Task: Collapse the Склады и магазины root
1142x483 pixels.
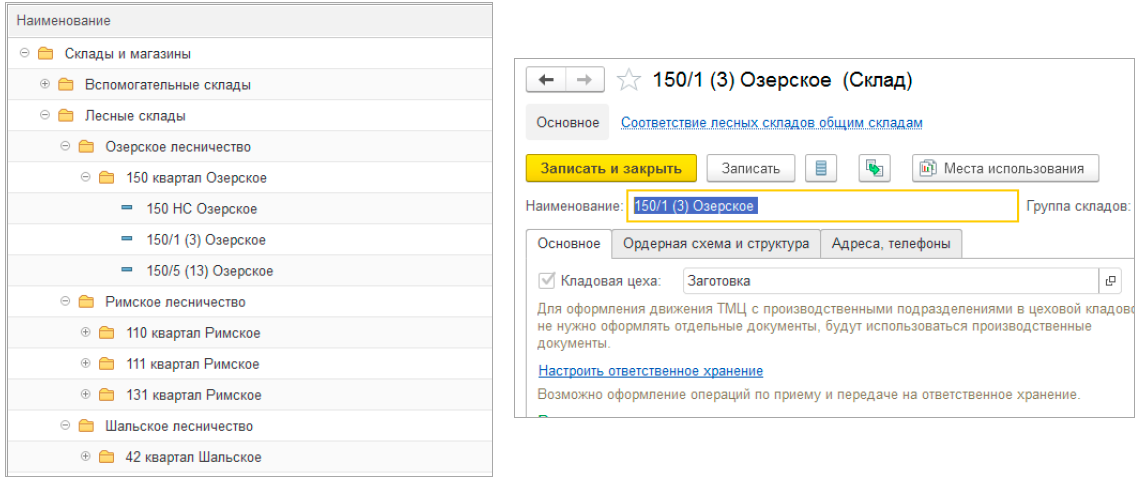Action: (24, 53)
